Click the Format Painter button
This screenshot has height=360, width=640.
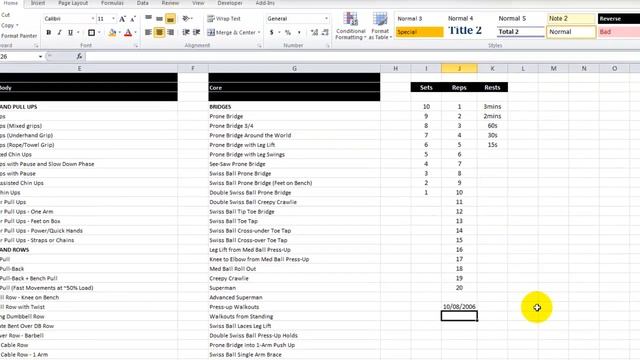coord(19,36)
